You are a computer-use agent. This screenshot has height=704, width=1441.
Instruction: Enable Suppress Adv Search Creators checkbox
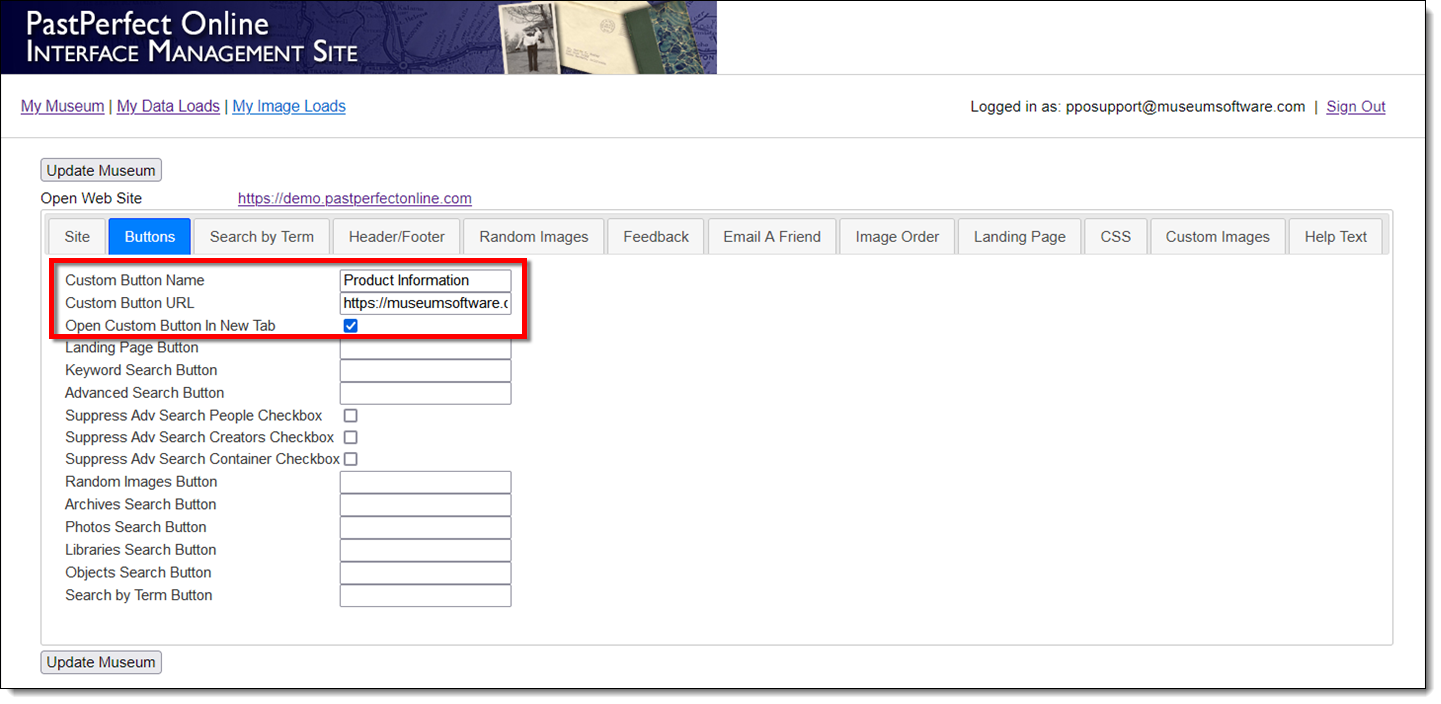[350, 437]
